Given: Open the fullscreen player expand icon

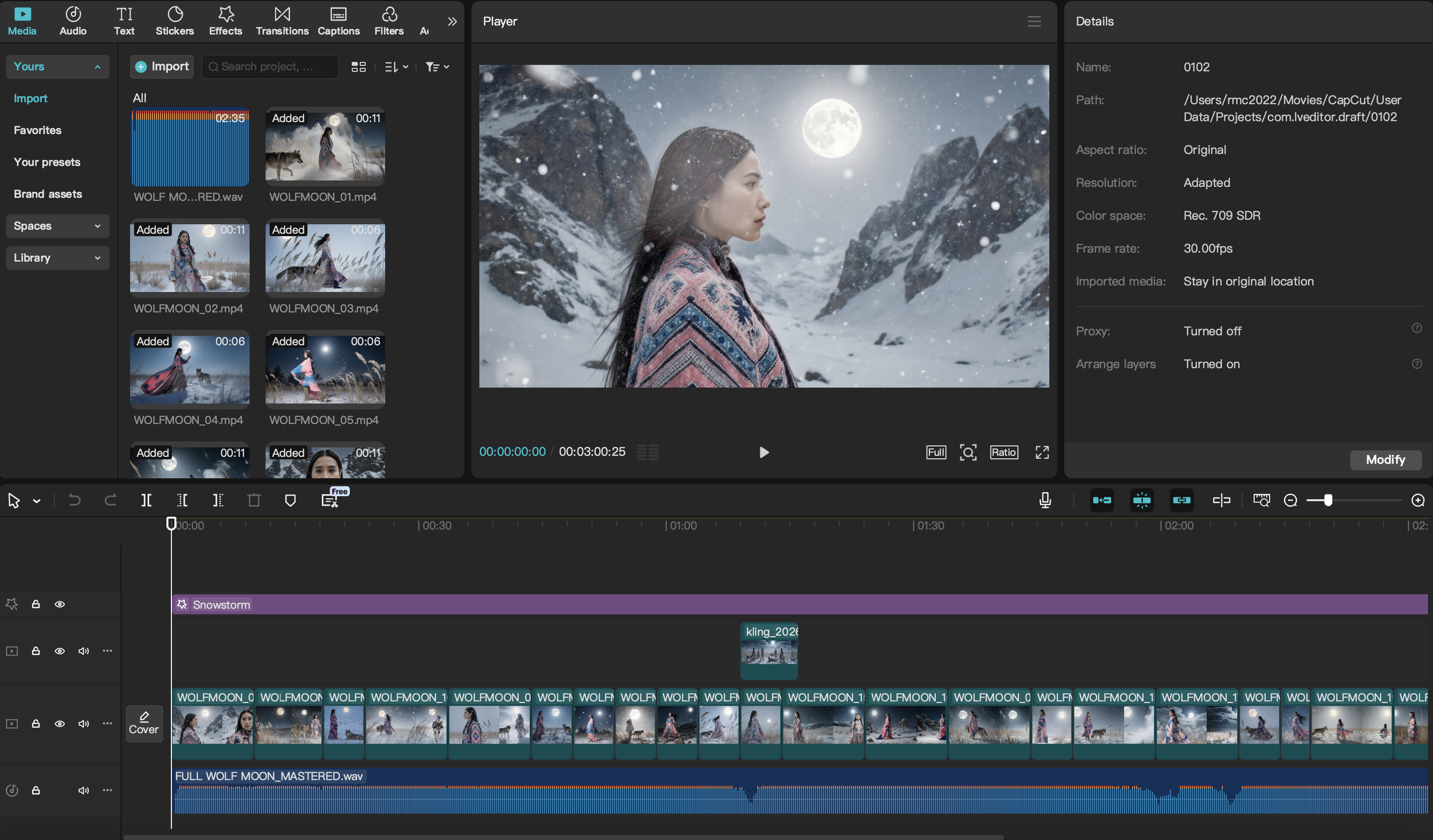Looking at the screenshot, I should click(1042, 452).
